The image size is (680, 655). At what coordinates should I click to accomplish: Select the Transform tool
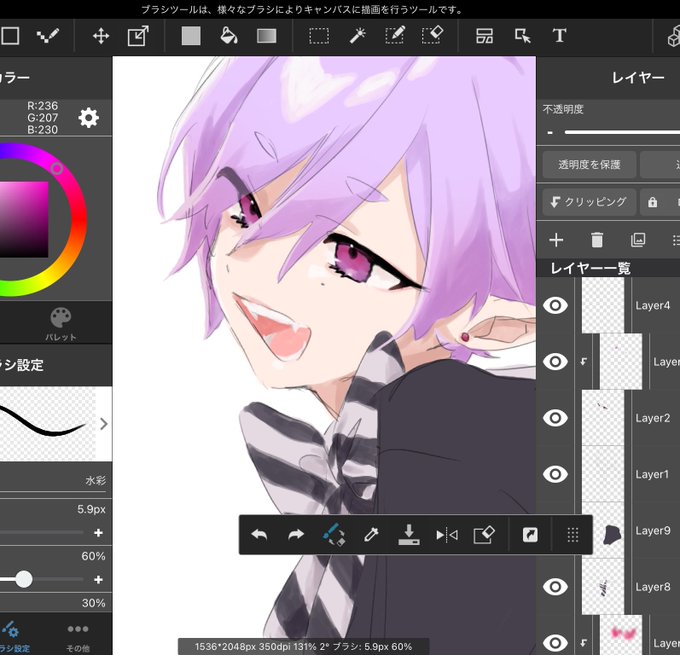pos(138,36)
